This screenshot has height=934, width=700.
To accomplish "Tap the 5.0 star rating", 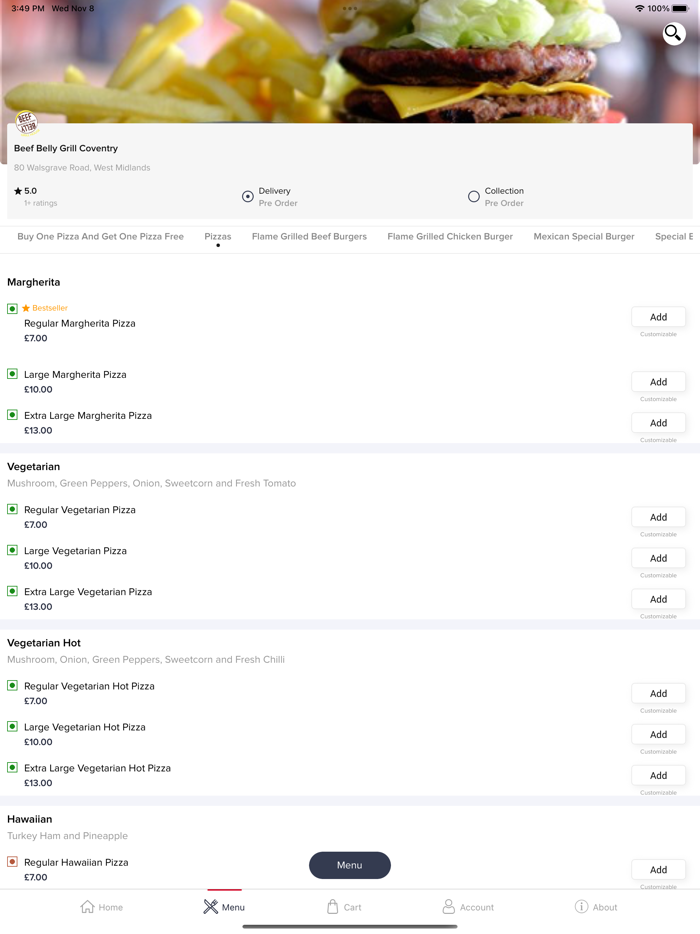I will click(26, 191).
